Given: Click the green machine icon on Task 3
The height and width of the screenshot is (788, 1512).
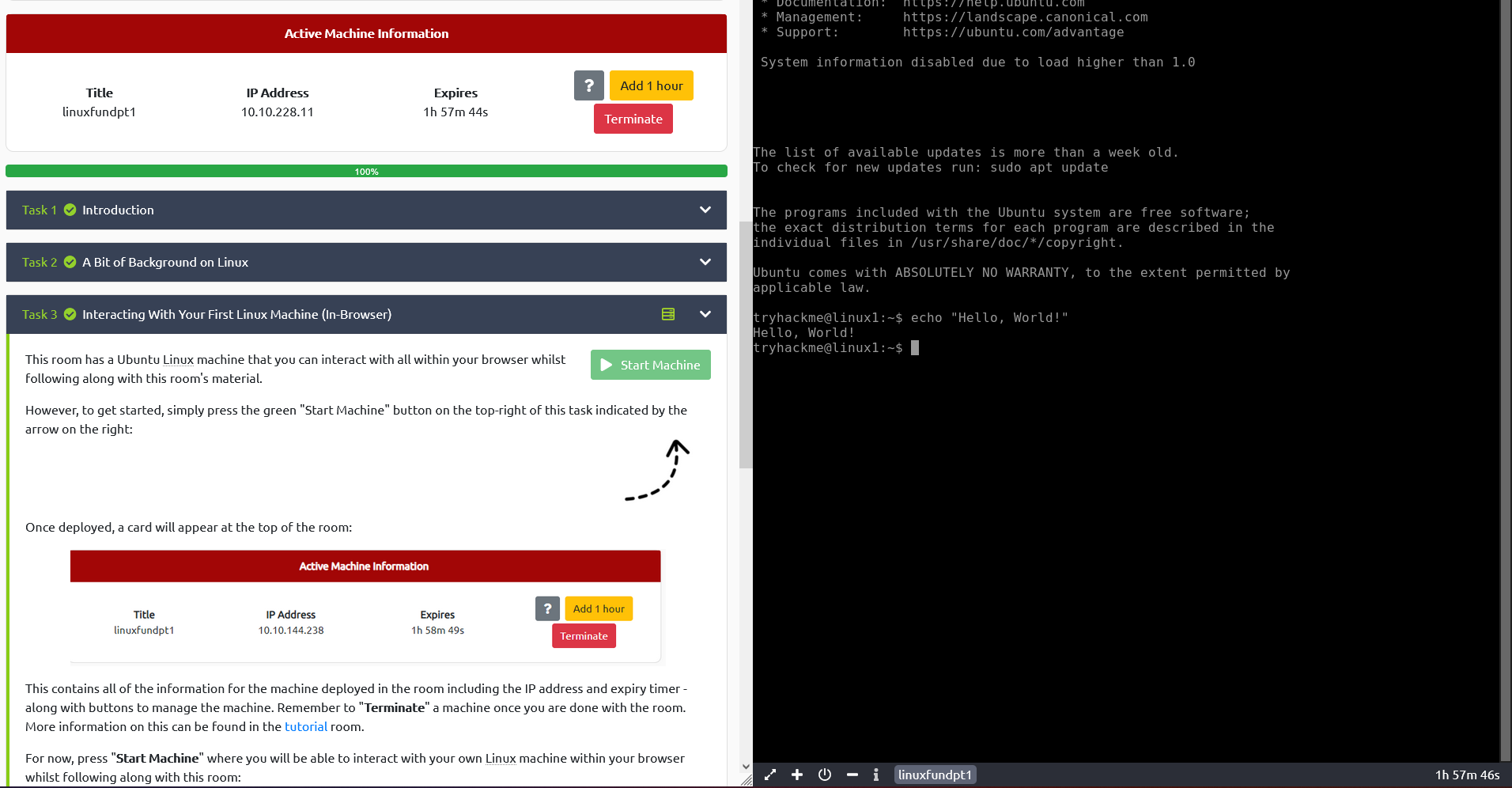Looking at the screenshot, I should (x=668, y=314).
